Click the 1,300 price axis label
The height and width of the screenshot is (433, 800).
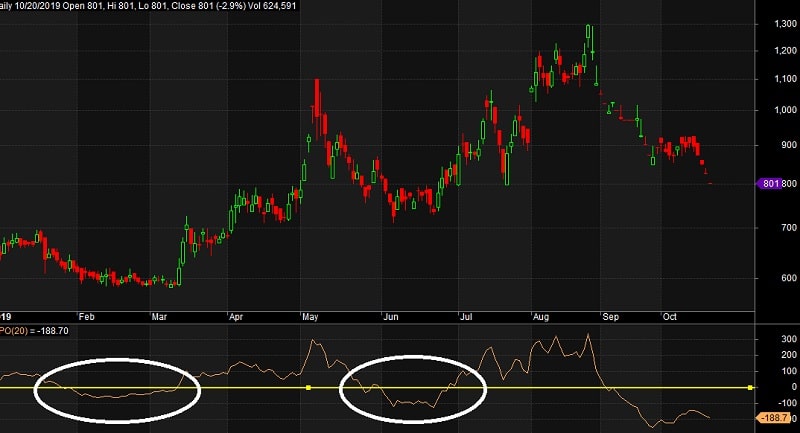point(786,24)
